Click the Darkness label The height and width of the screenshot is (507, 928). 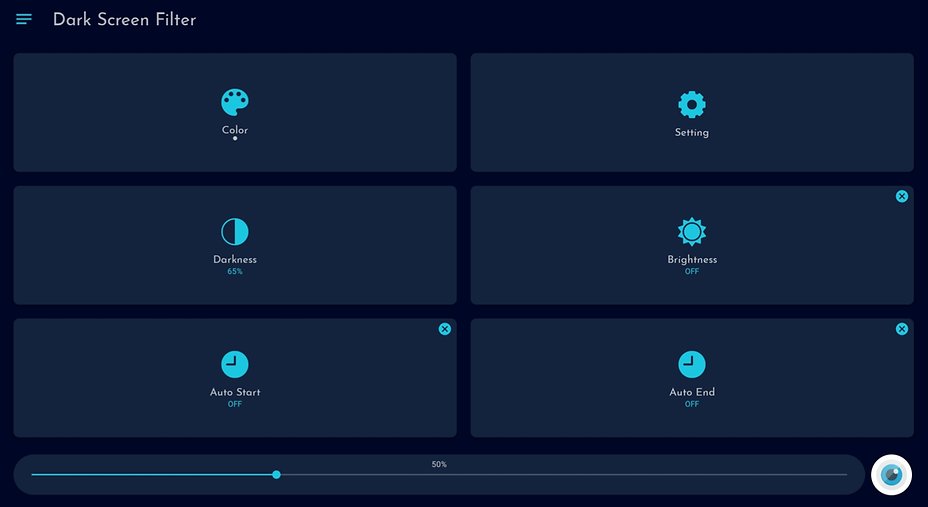pyautogui.click(x=235, y=259)
